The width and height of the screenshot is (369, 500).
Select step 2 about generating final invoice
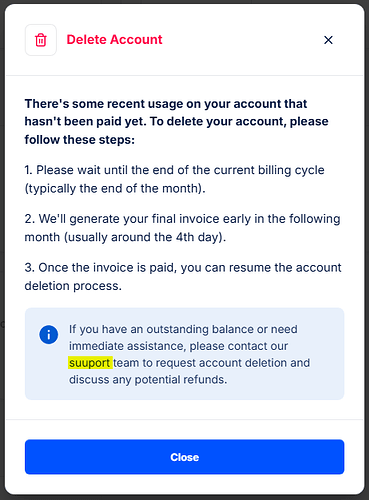point(182,228)
